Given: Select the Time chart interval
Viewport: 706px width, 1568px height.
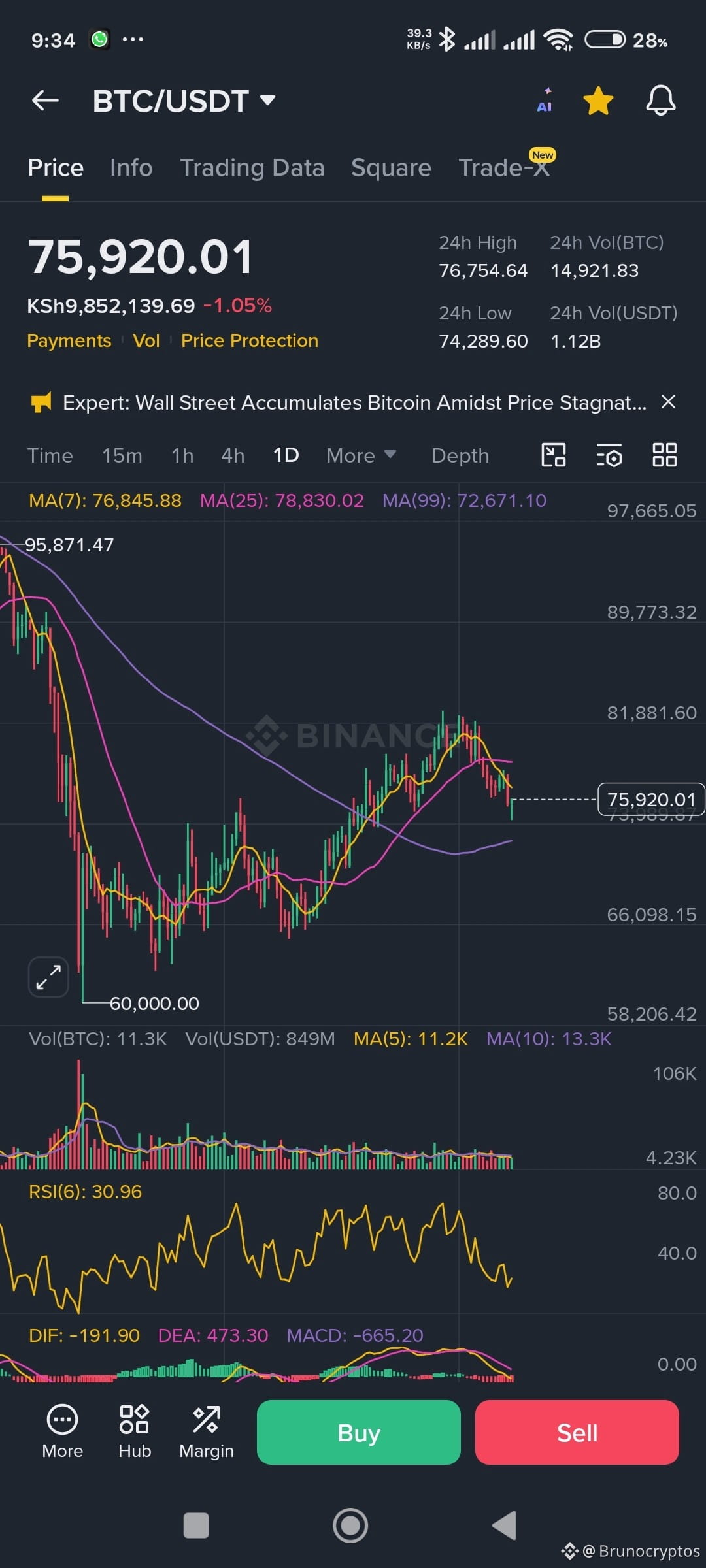Looking at the screenshot, I should (x=50, y=455).
